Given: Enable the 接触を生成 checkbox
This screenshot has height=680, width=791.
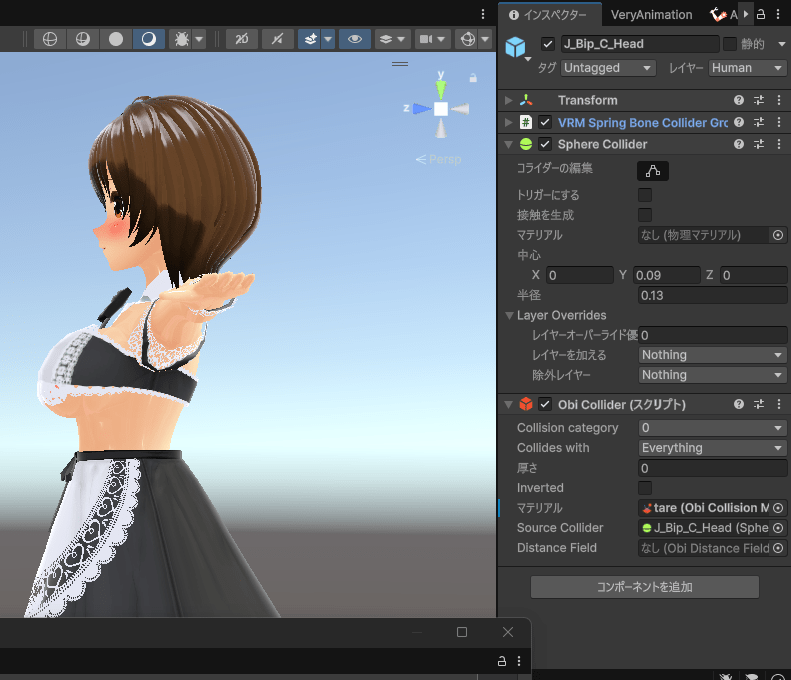Looking at the screenshot, I should point(645,215).
